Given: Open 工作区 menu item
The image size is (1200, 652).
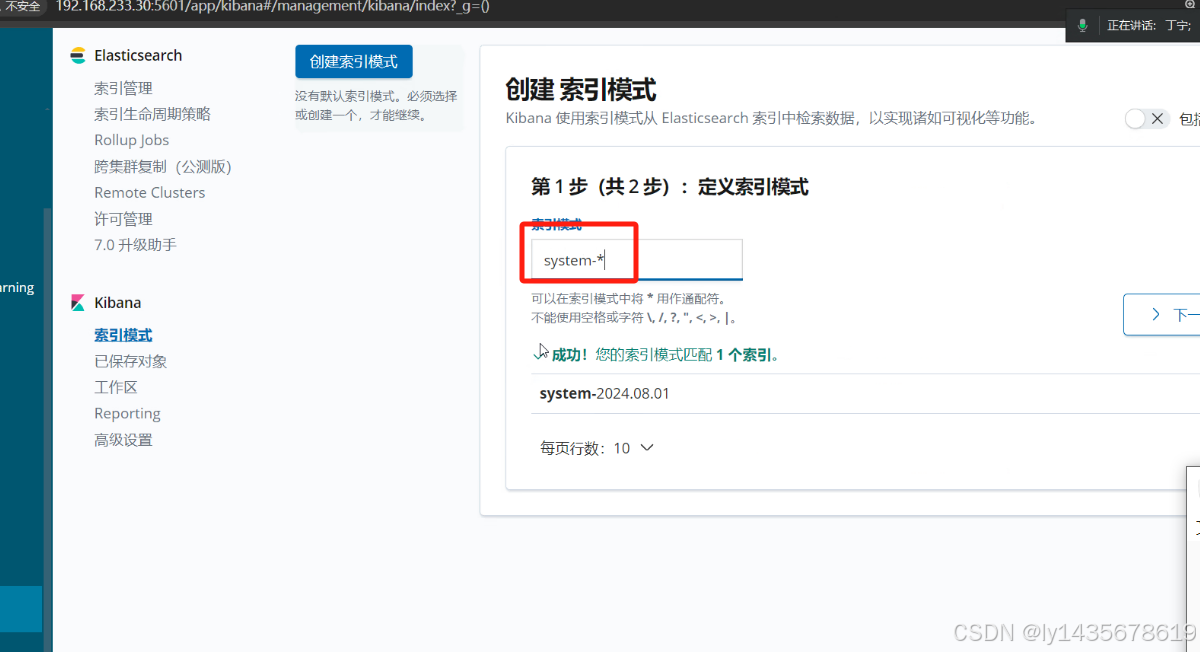Looking at the screenshot, I should coord(116,387).
